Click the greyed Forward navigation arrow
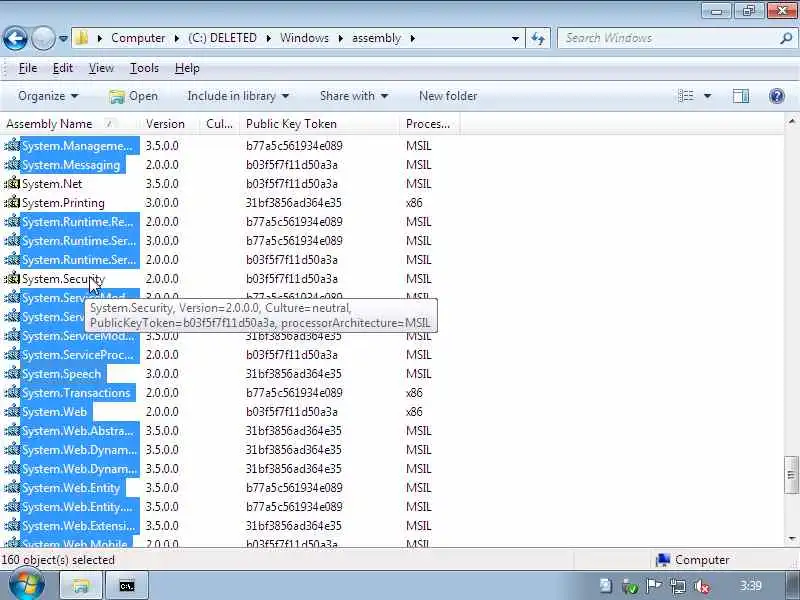800x600 pixels. (x=43, y=38)
